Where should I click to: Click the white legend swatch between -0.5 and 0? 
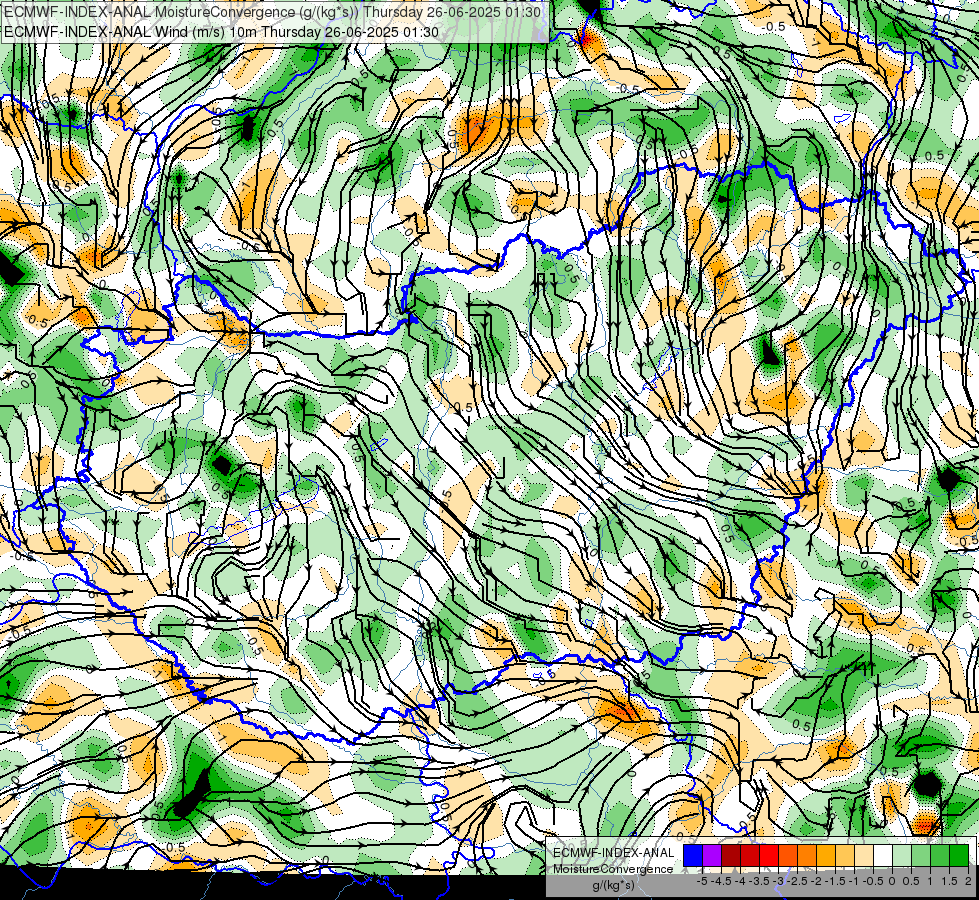tap(883, 855)
